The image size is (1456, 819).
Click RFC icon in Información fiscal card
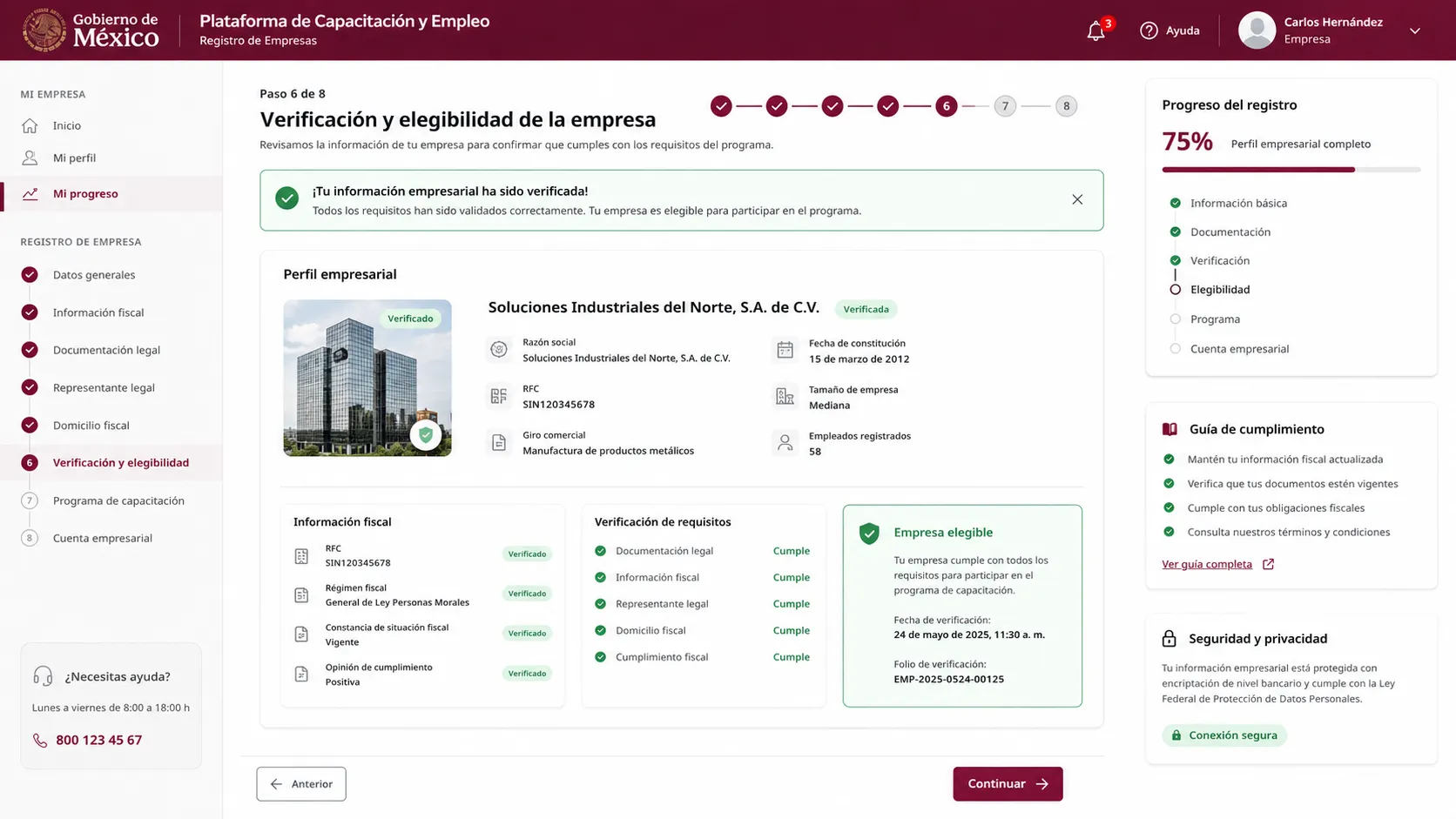click(x=301, y=555)
